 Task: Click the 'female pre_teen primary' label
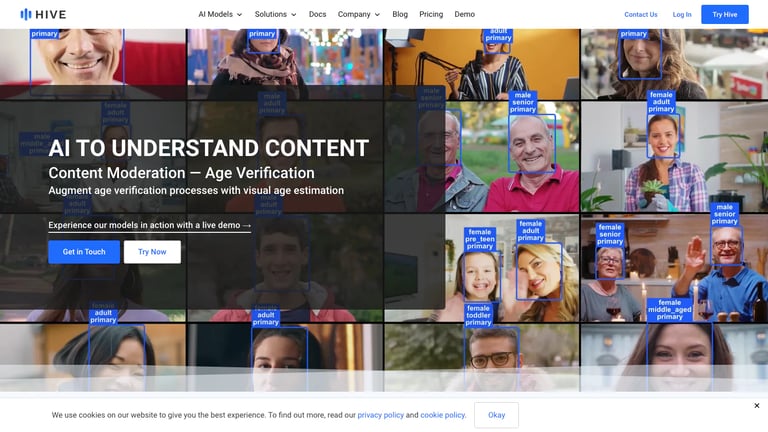(x=480, y=239)
